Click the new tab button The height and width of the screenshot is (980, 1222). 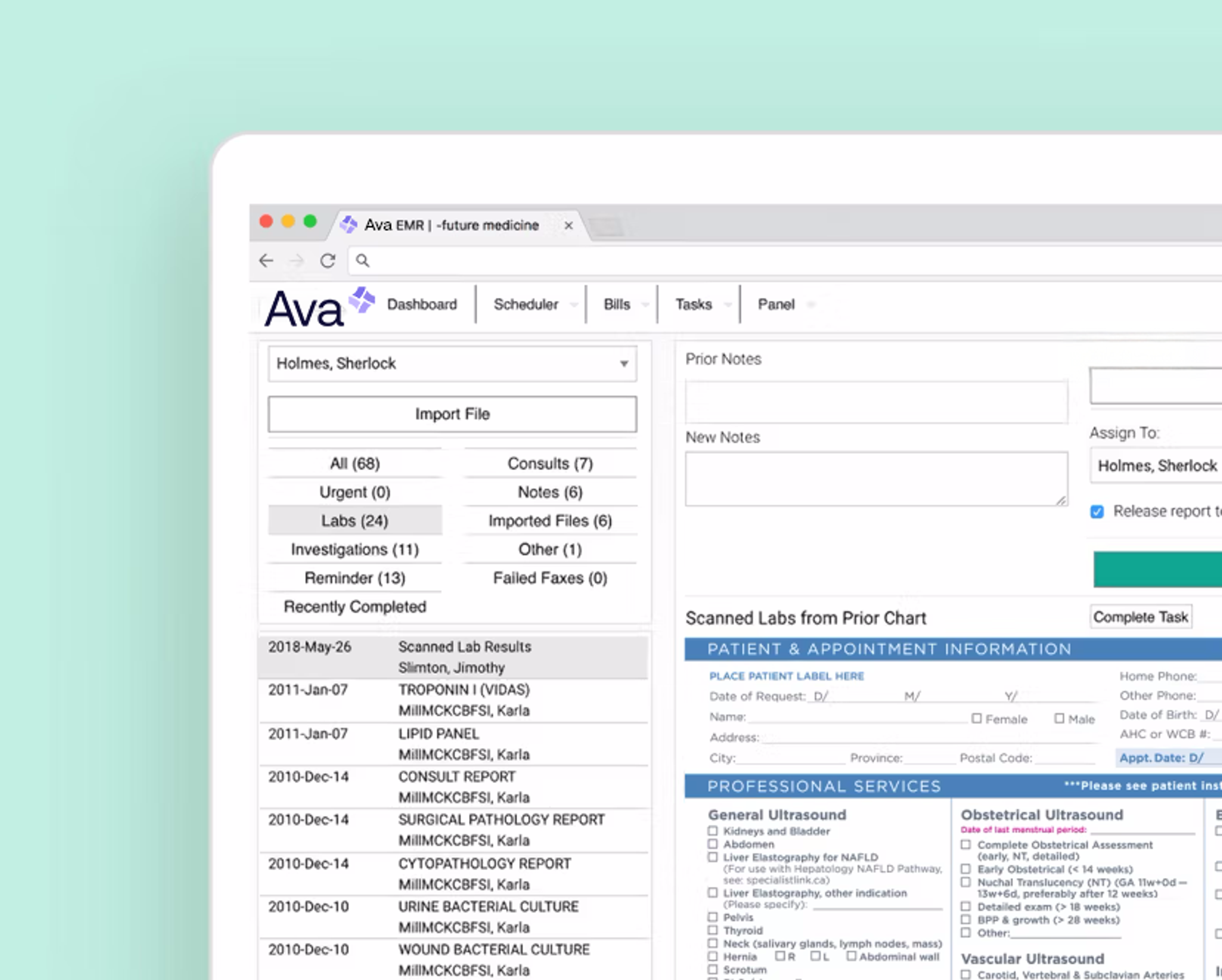607,227
